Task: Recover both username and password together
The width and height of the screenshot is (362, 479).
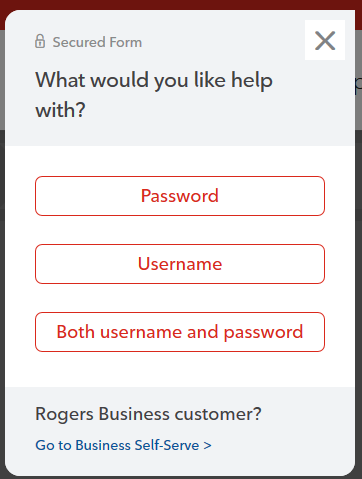Action: 180,332
